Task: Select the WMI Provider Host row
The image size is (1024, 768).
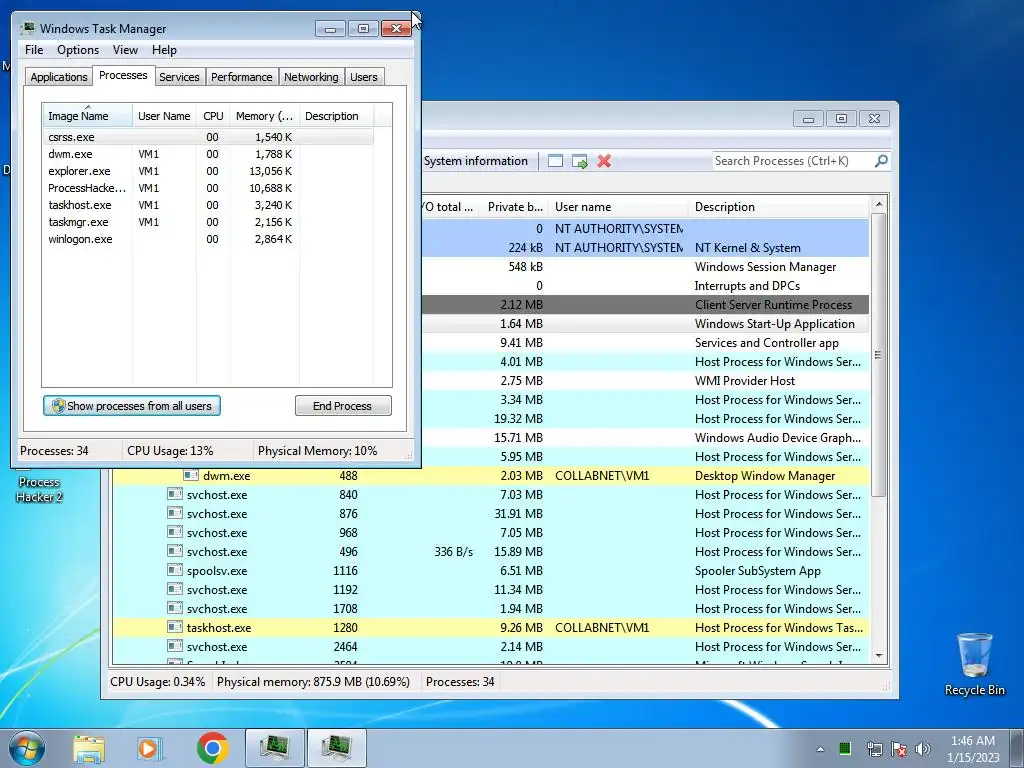Action: [645, 381]
